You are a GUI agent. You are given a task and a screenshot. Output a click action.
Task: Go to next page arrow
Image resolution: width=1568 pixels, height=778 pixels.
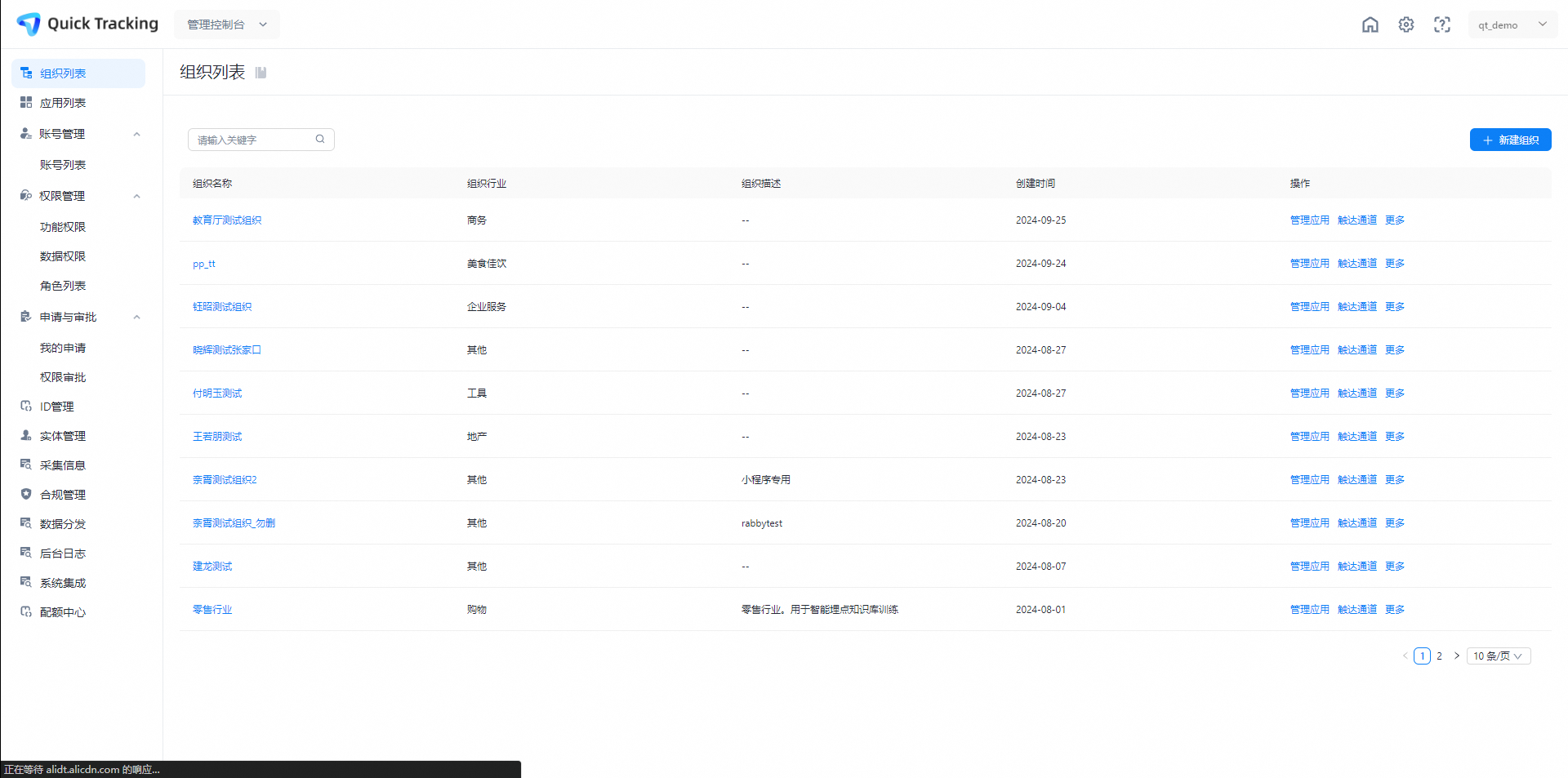pyautogui.click(x=1457, y=656)
